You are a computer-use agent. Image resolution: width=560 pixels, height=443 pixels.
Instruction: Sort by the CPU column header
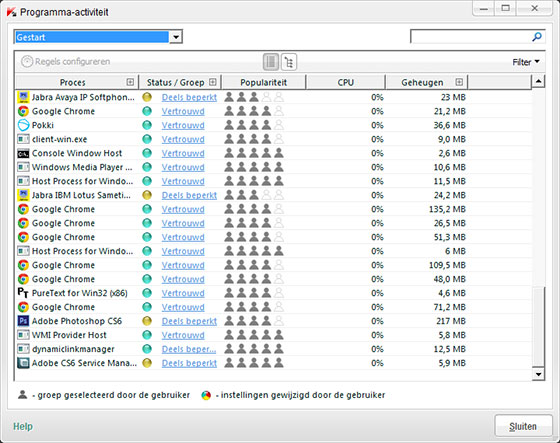(346, 82)
